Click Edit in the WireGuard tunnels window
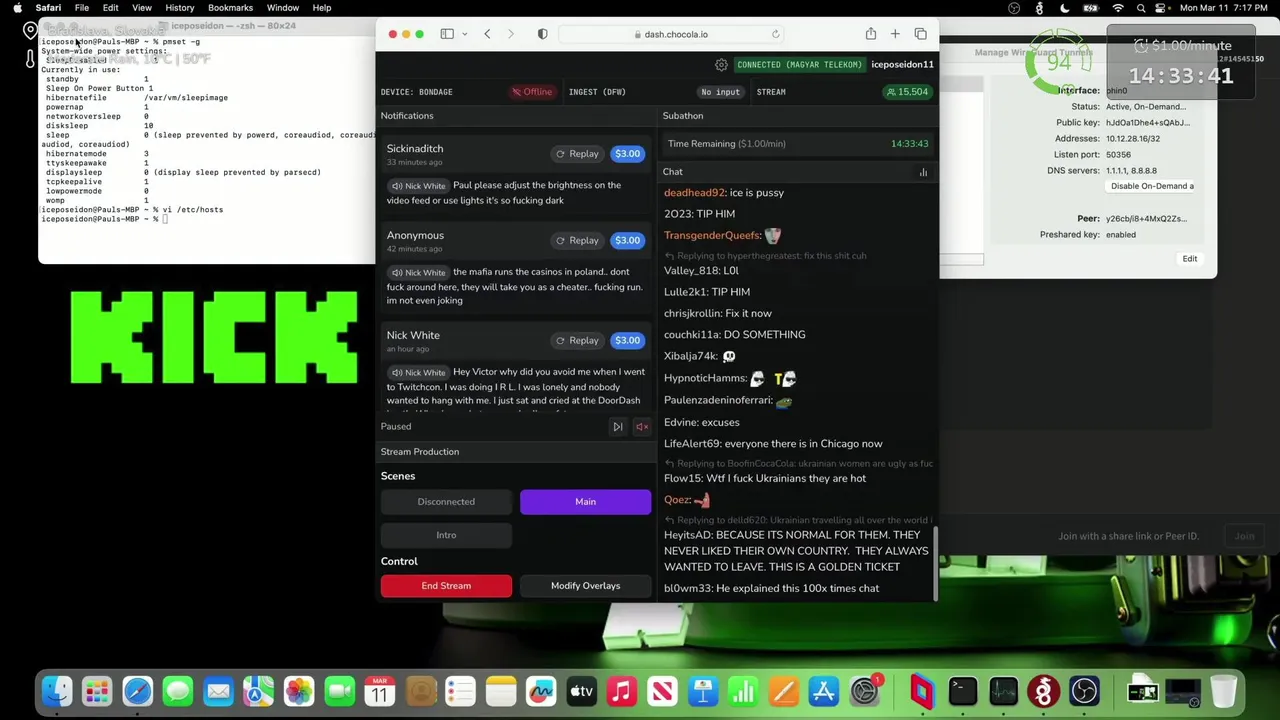This screenshot has width=1280, height=720. (1190, 259)
